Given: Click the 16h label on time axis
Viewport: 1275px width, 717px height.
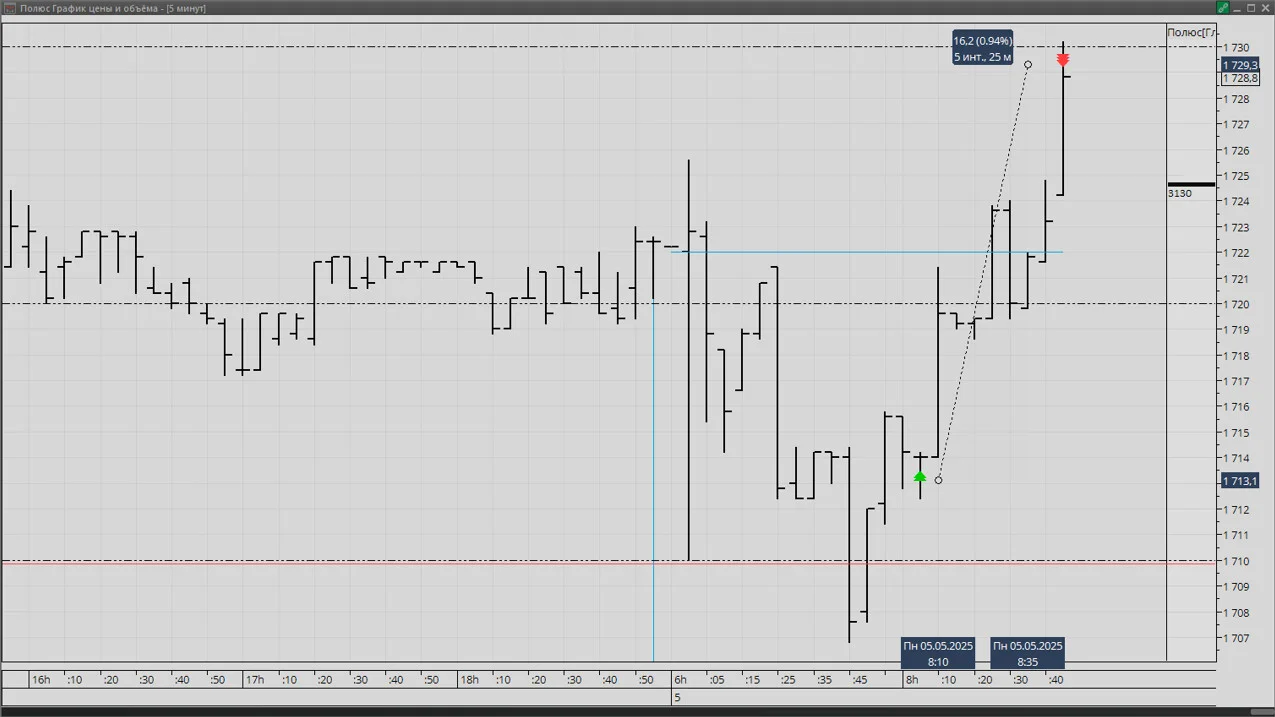Looking at the screenshot, I should pyautogui.click(x=41, y=680).
